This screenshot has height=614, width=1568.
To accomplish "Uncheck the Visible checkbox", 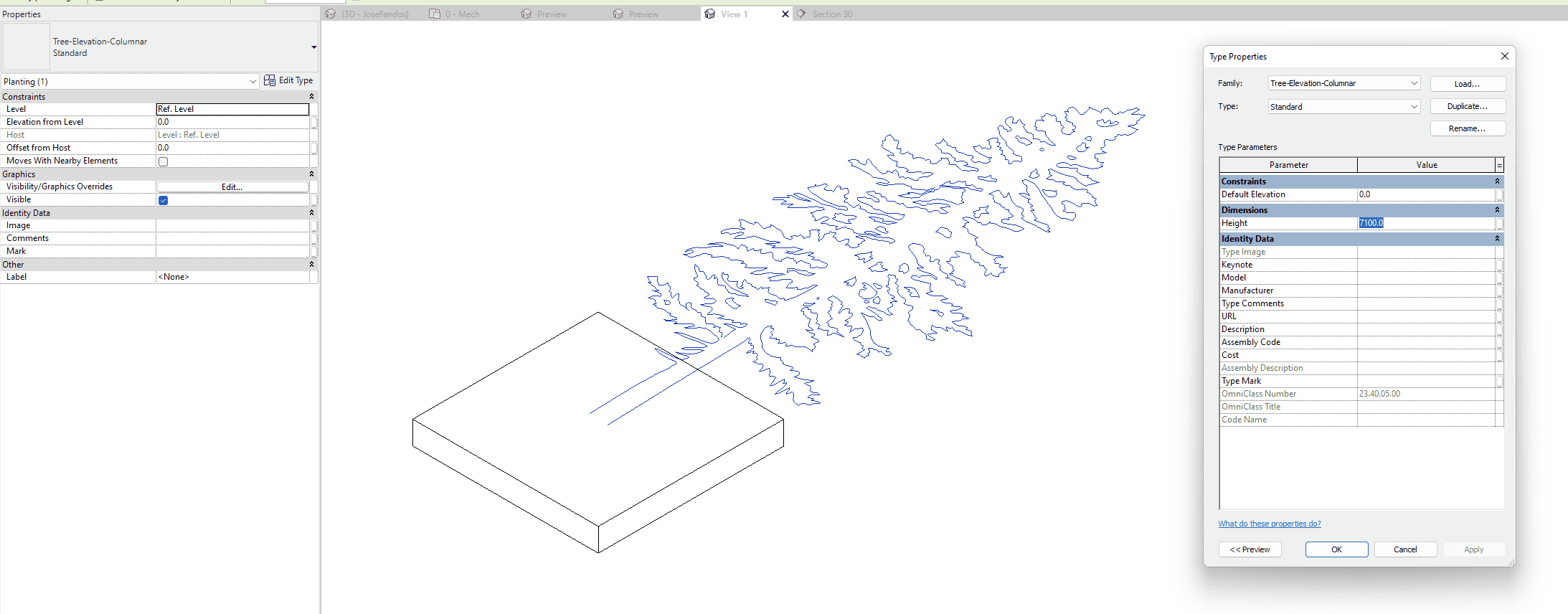I will point(163,200).
